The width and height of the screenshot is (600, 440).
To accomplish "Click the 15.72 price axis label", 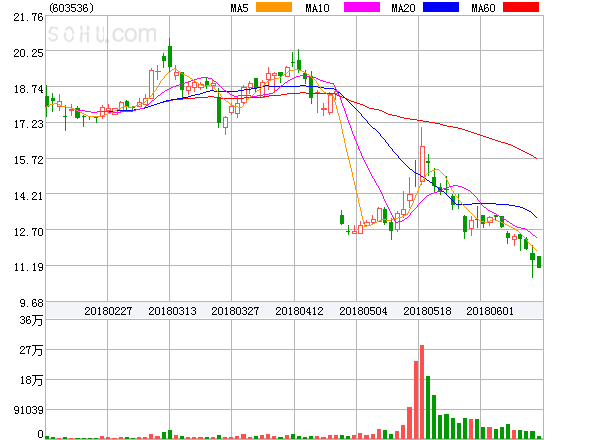I will (28, 160).
